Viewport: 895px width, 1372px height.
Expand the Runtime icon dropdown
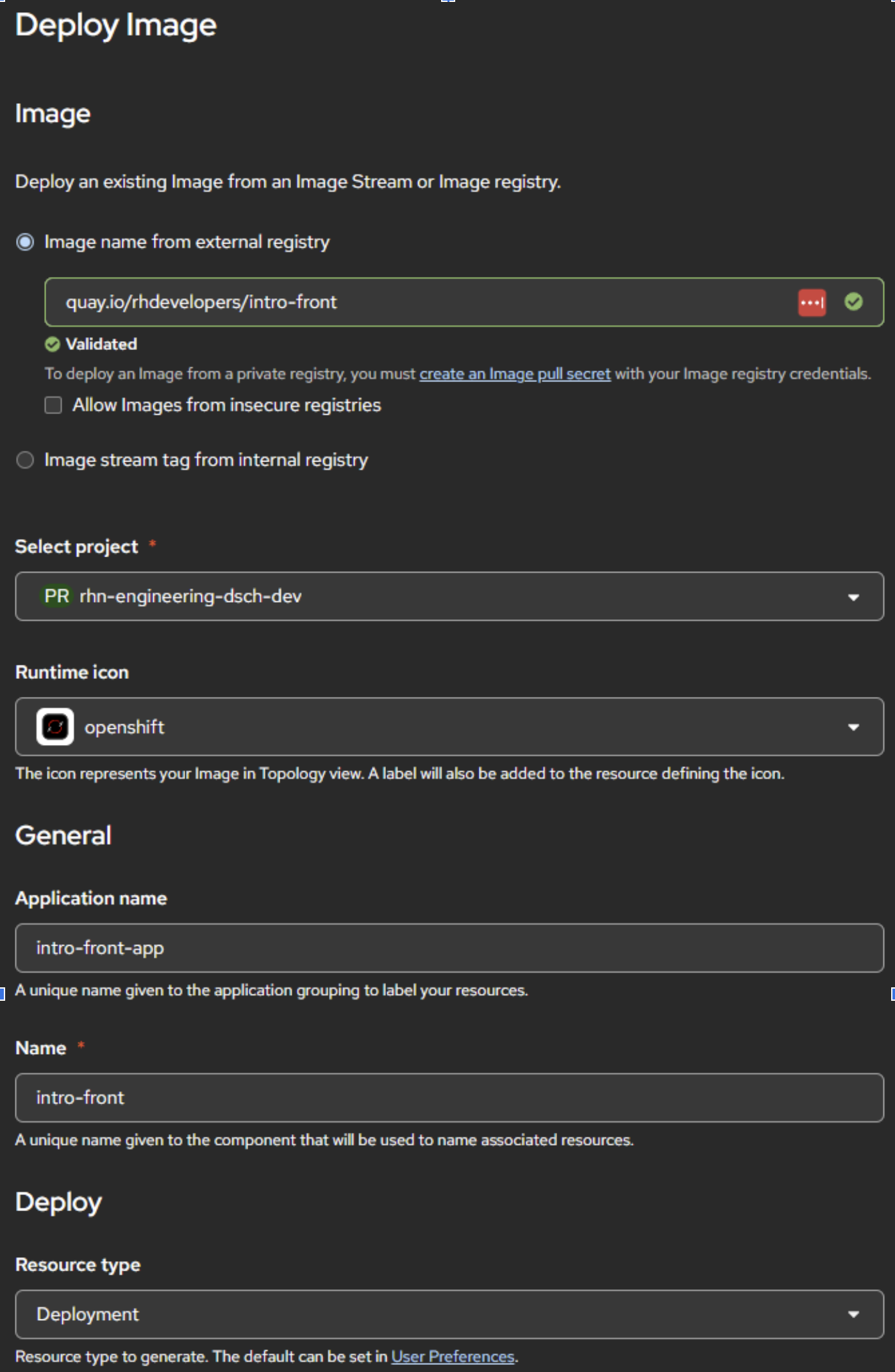click(449, 727)
